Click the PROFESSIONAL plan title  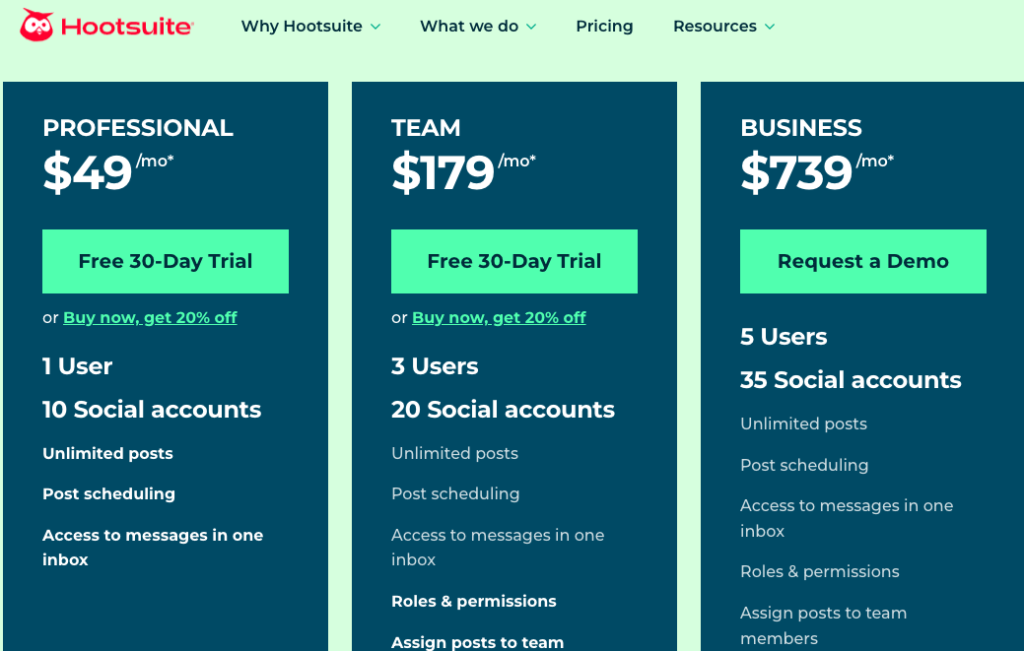tap(137, 128)
